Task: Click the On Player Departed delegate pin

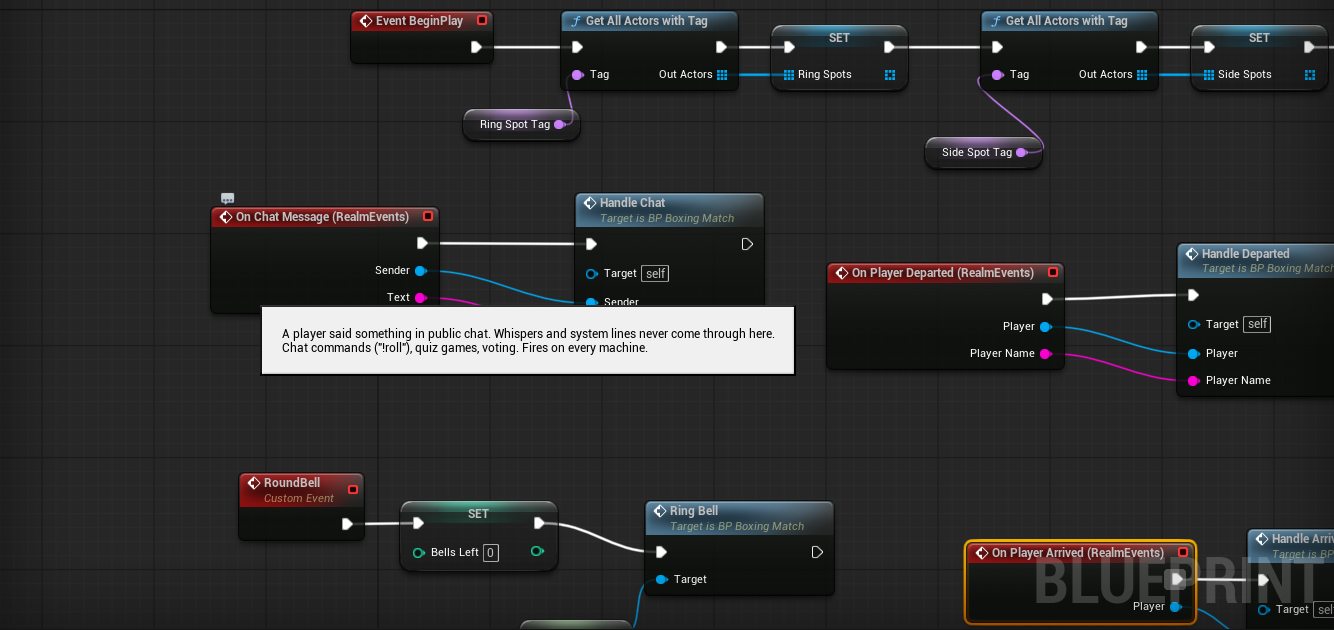Action: click(1053, 272)
